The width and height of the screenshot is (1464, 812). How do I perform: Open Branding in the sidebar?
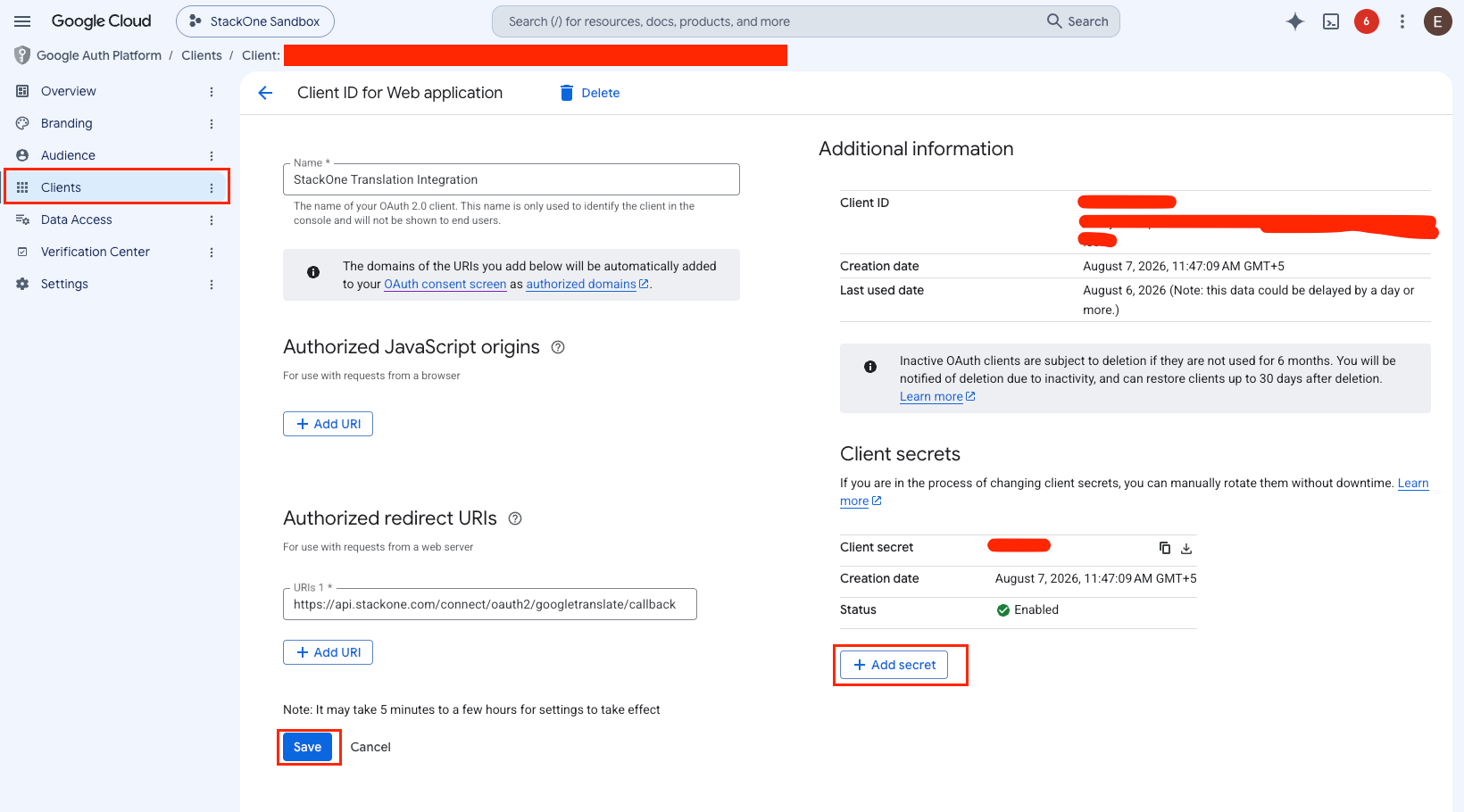[66, 123]
